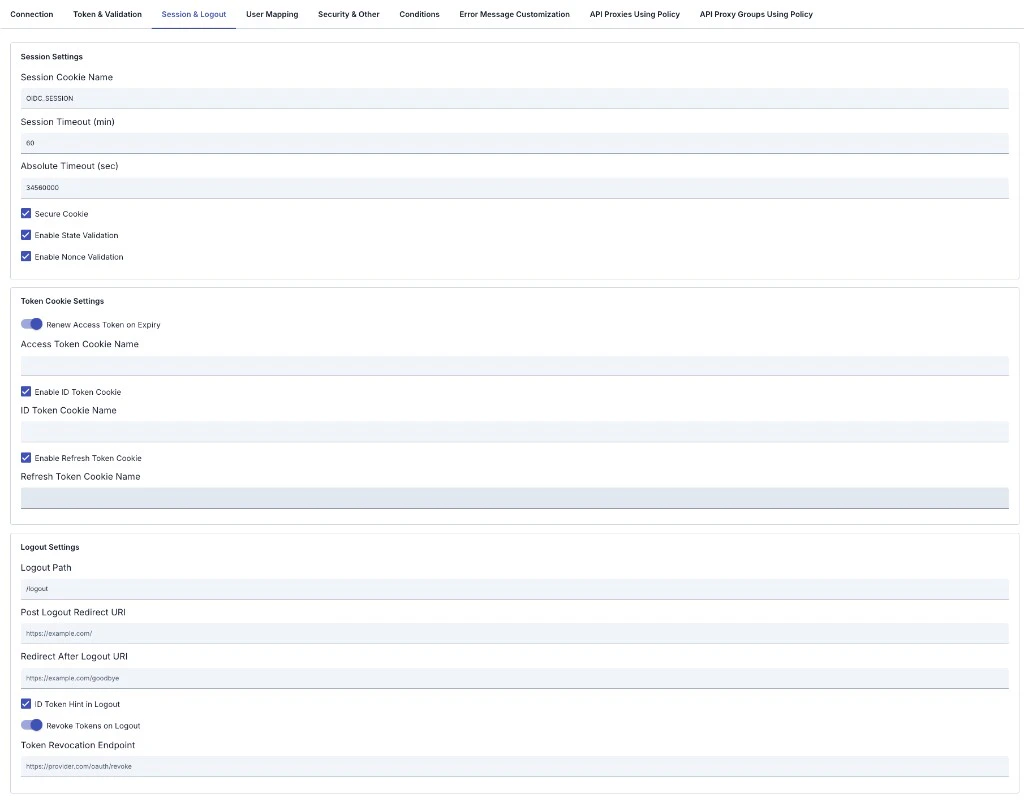Switch to the Connection tab

coord(31,14)
